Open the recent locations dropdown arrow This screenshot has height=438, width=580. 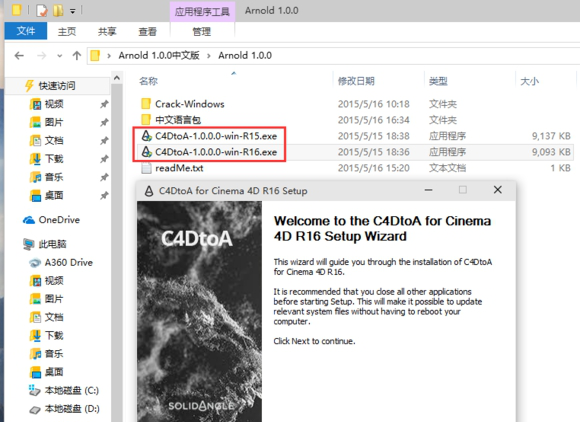coord(60,56)
